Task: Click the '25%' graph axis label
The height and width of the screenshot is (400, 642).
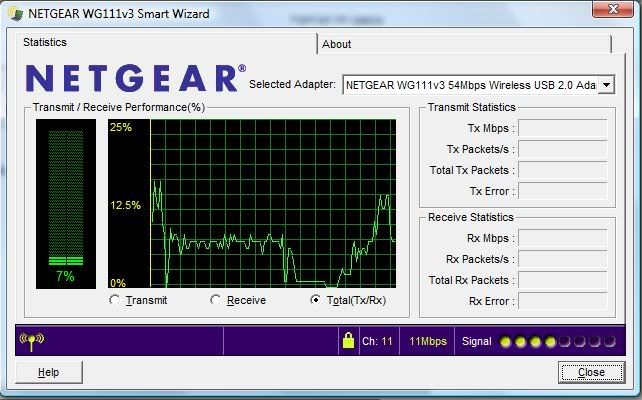Action: click(x=121, y=127)
